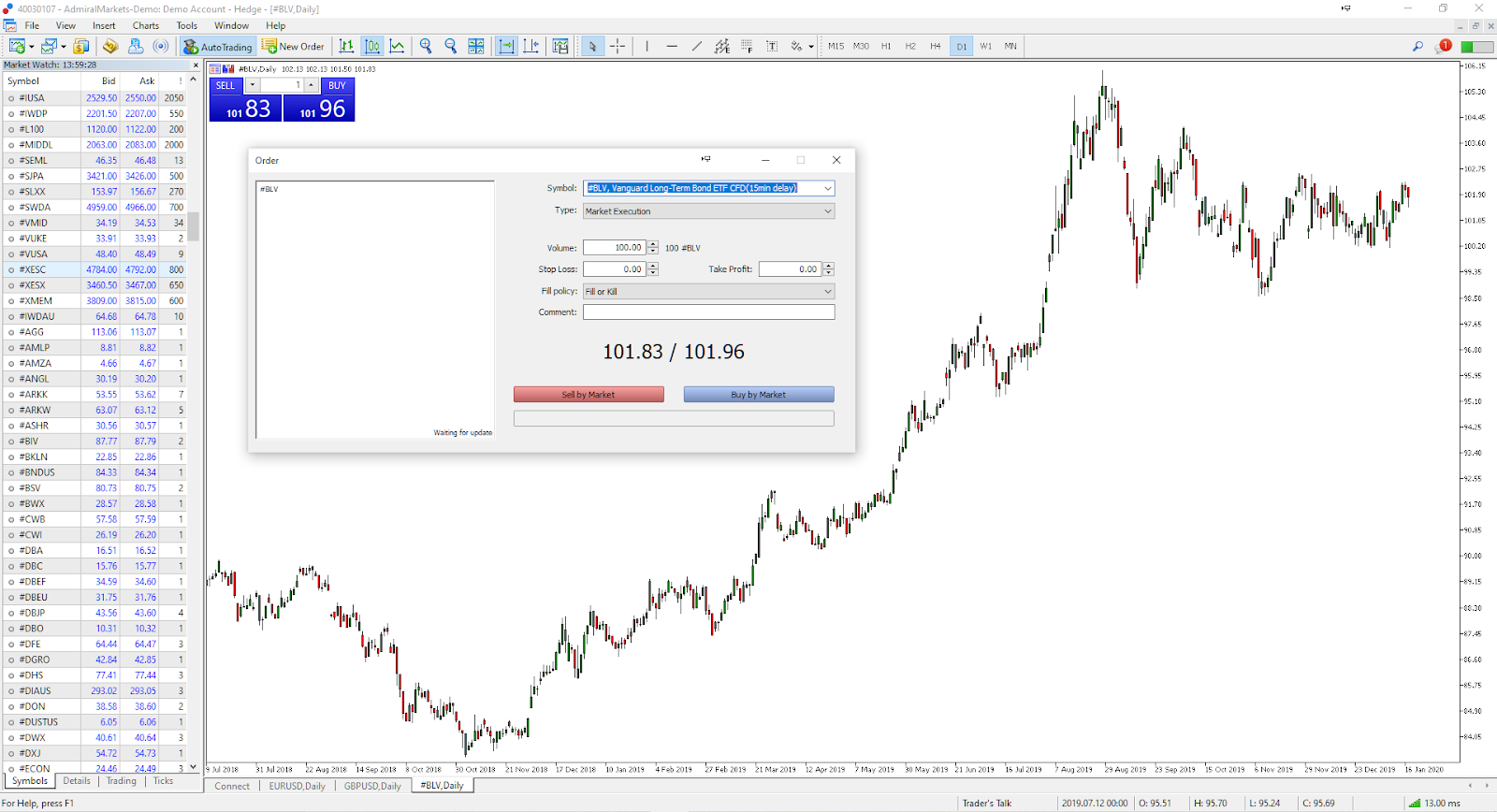The height and width of the screenshot is (812, 1497).
Task: Select the cursor arrow tool
Action: tap(592, 46)
